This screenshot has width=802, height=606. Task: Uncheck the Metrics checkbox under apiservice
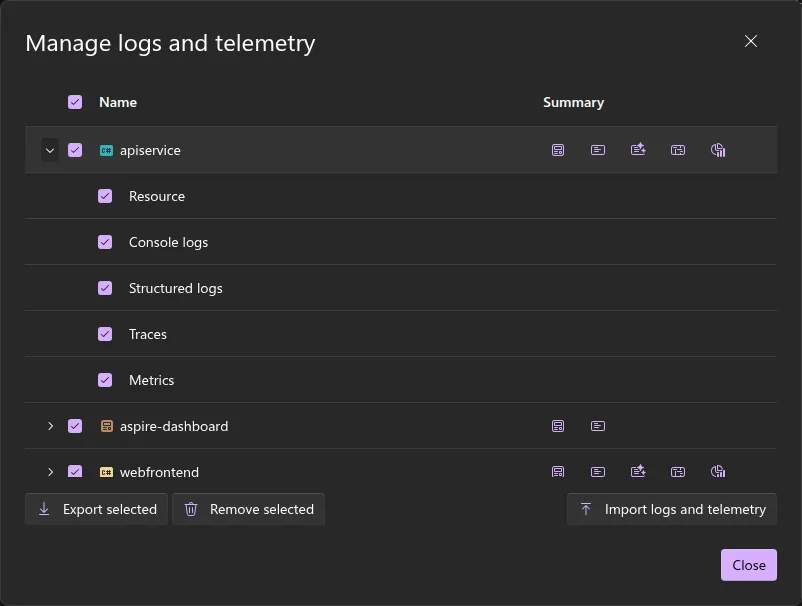point(105,380)
